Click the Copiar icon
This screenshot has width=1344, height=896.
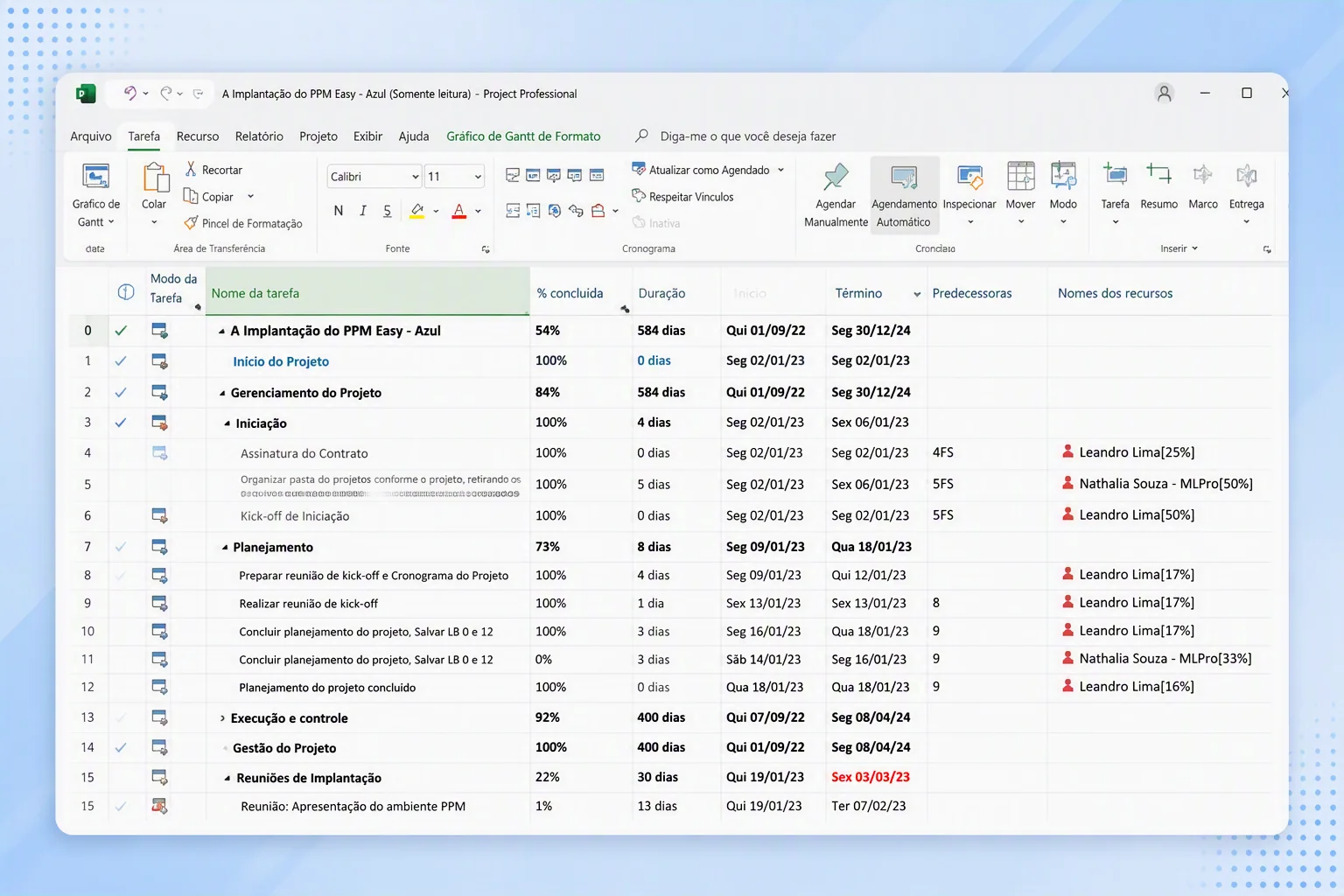[x=191, y=196]
